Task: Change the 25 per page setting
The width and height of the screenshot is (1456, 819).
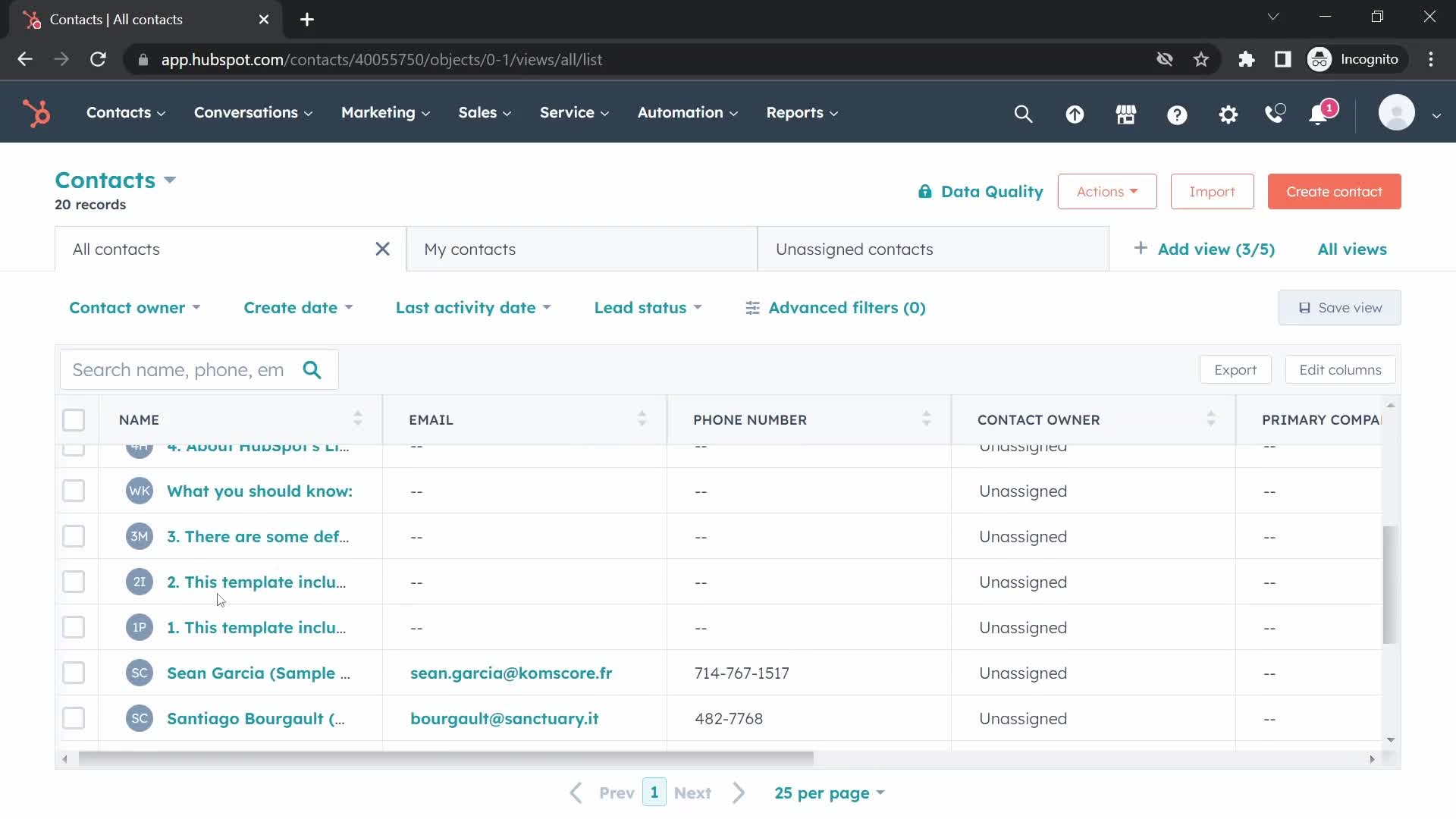Action: coord(830,793)
